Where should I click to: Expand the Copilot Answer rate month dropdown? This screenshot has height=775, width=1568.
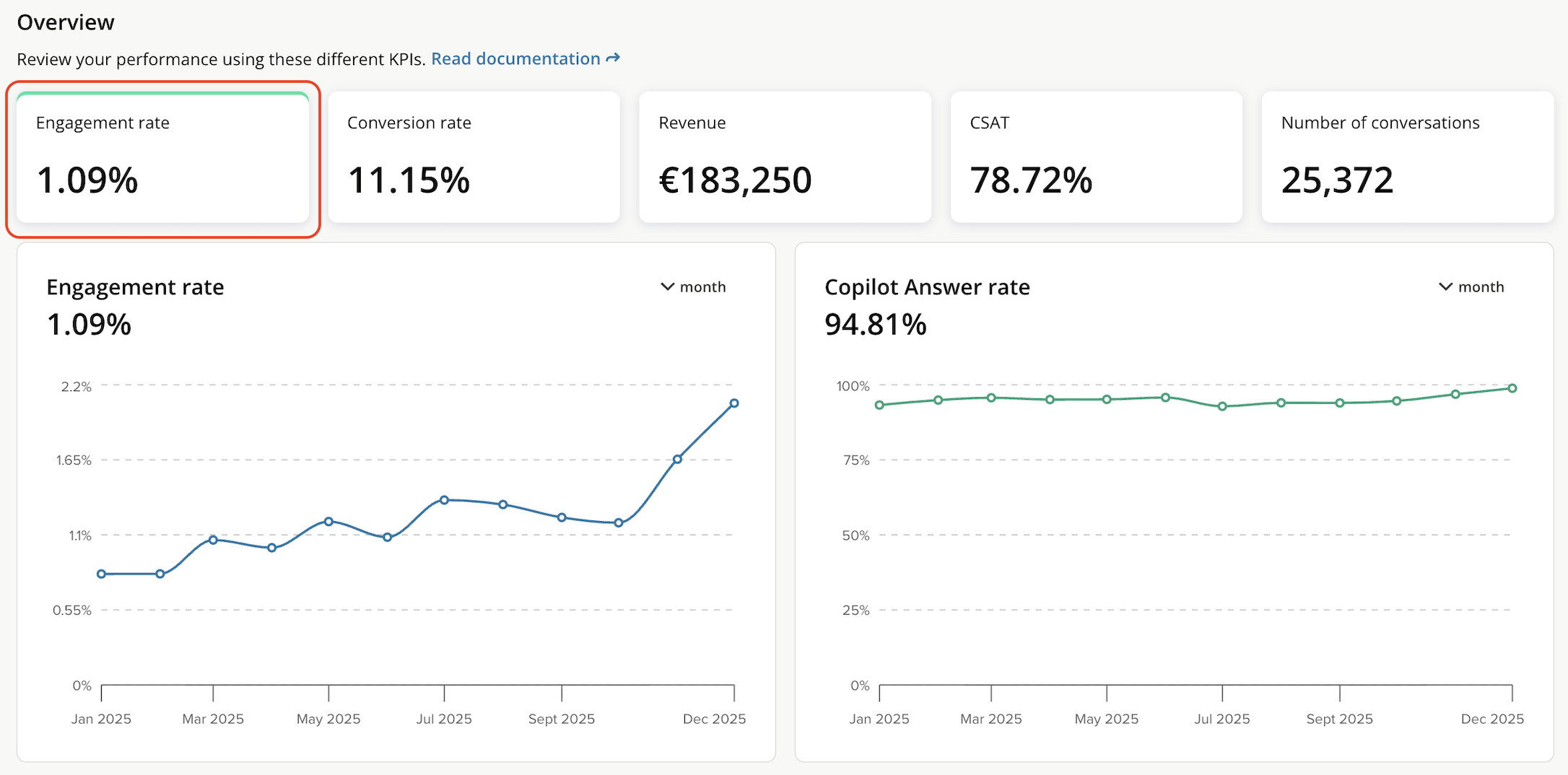coord(1471,287)
